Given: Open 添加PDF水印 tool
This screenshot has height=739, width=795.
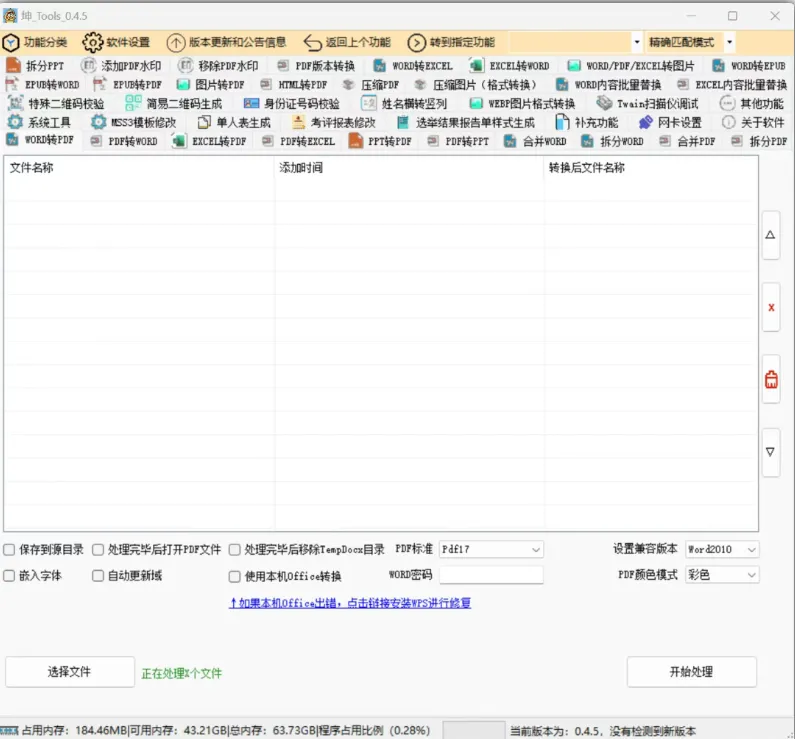Looking at the screenshot, I should 121,65.
